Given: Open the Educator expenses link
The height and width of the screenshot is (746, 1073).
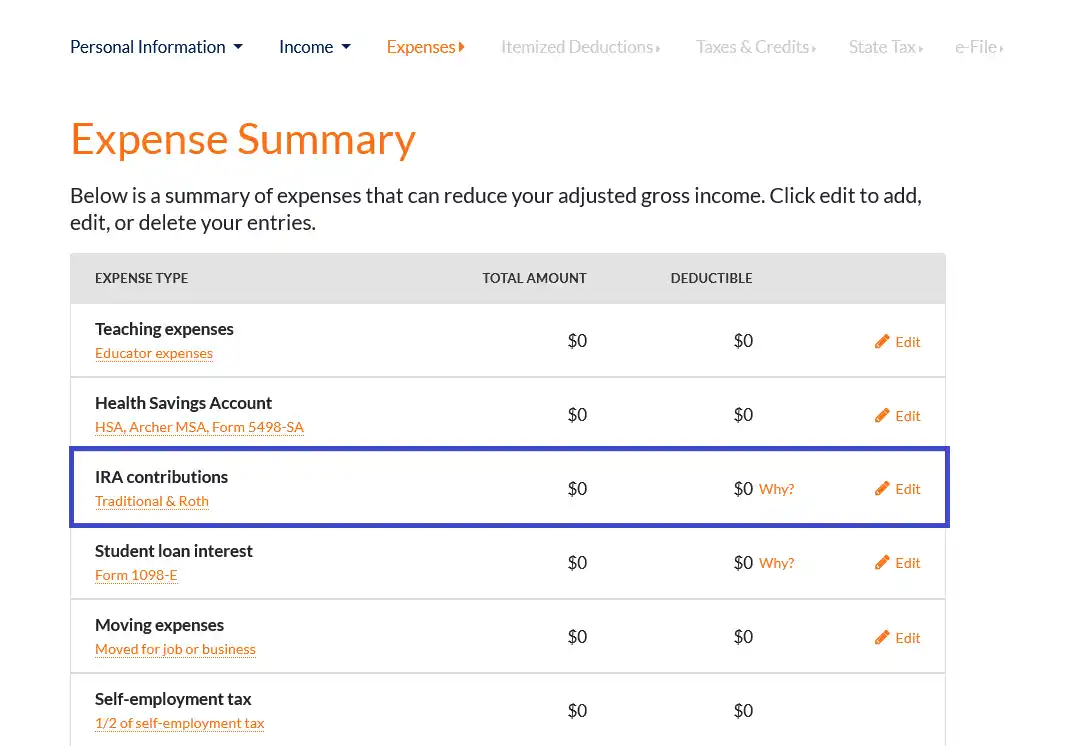Looking at the screenshot, I should (x=154, y=353).
